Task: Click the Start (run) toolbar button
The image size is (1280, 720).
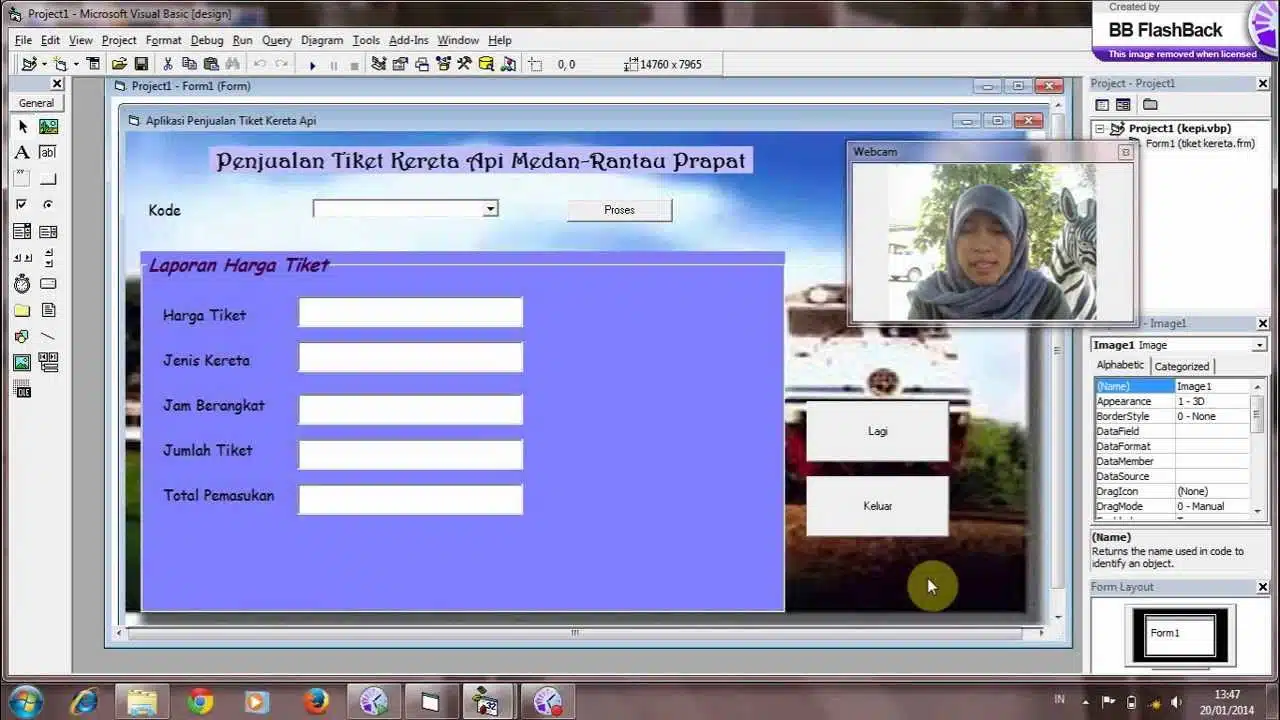Action: click(x=312, y=65)
